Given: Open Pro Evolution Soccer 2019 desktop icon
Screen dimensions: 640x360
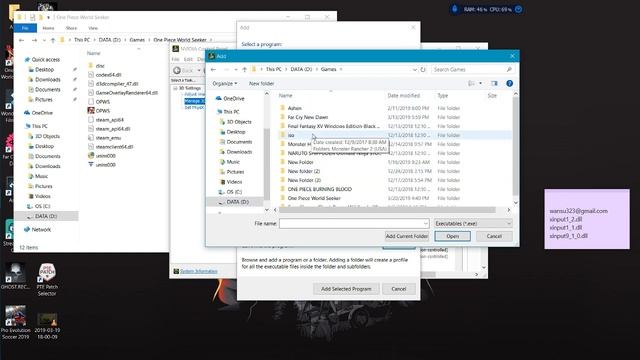Looking at the screenshot, I should click(x=16, y=322).
